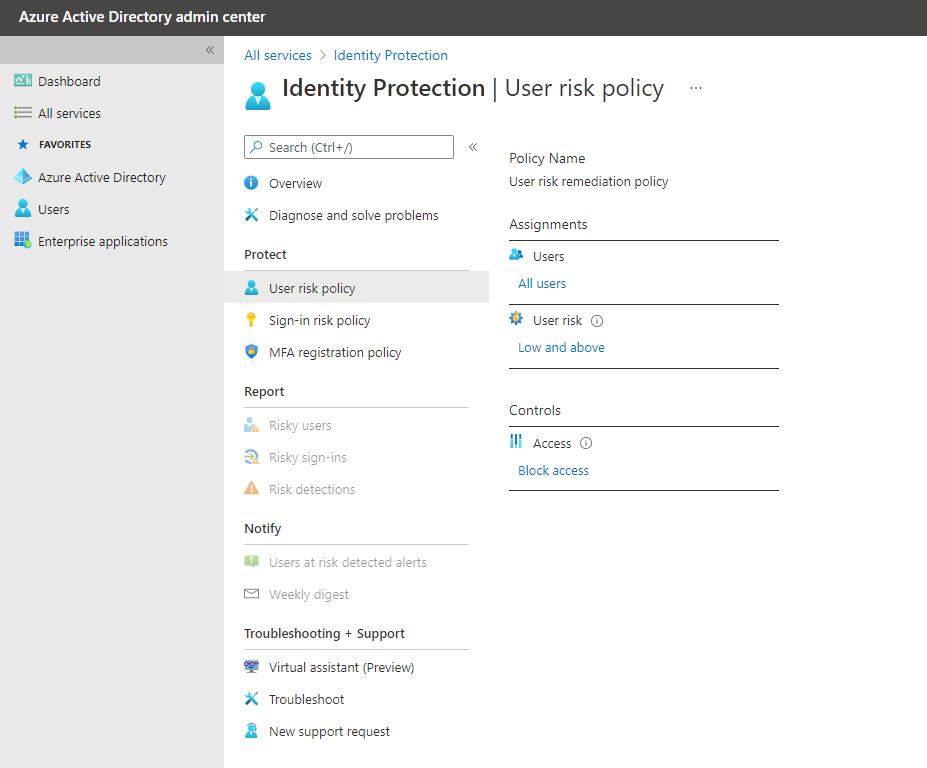Click the Users at risk alerts icon
The height and width of the screenshot is (768, 927).
(x=251, y=562)
